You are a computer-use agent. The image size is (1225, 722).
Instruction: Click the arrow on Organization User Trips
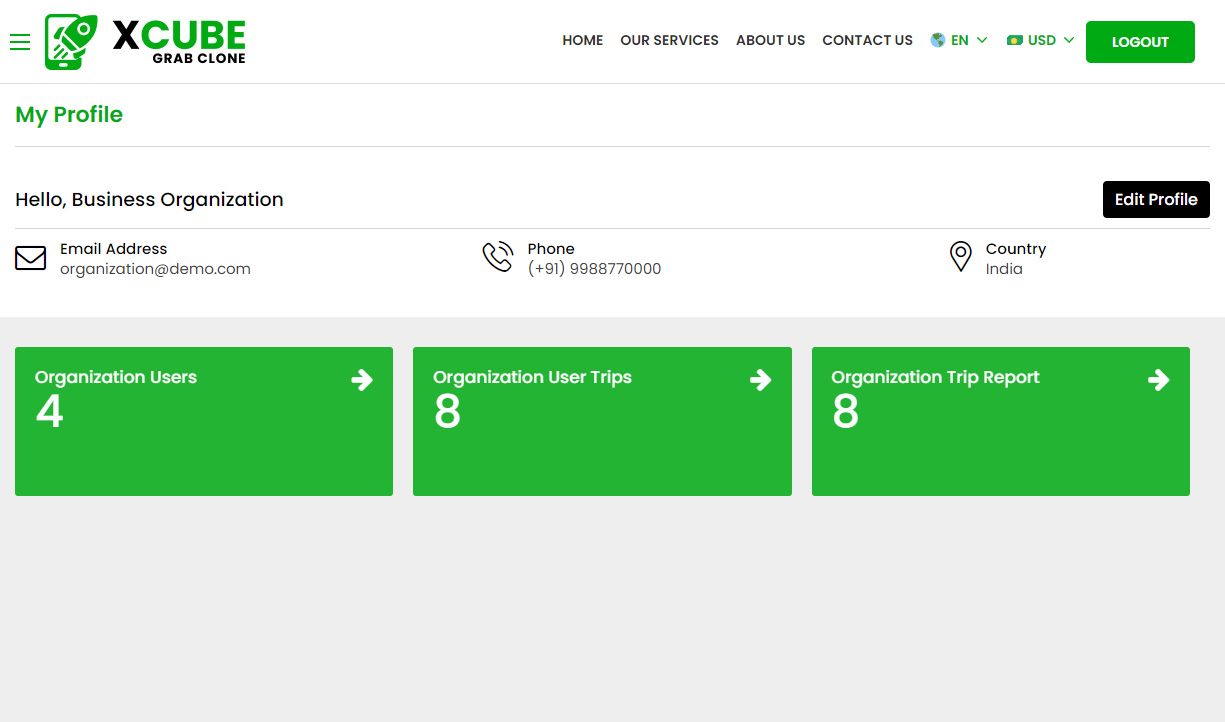pyautogui.click(x=760, y=380)
